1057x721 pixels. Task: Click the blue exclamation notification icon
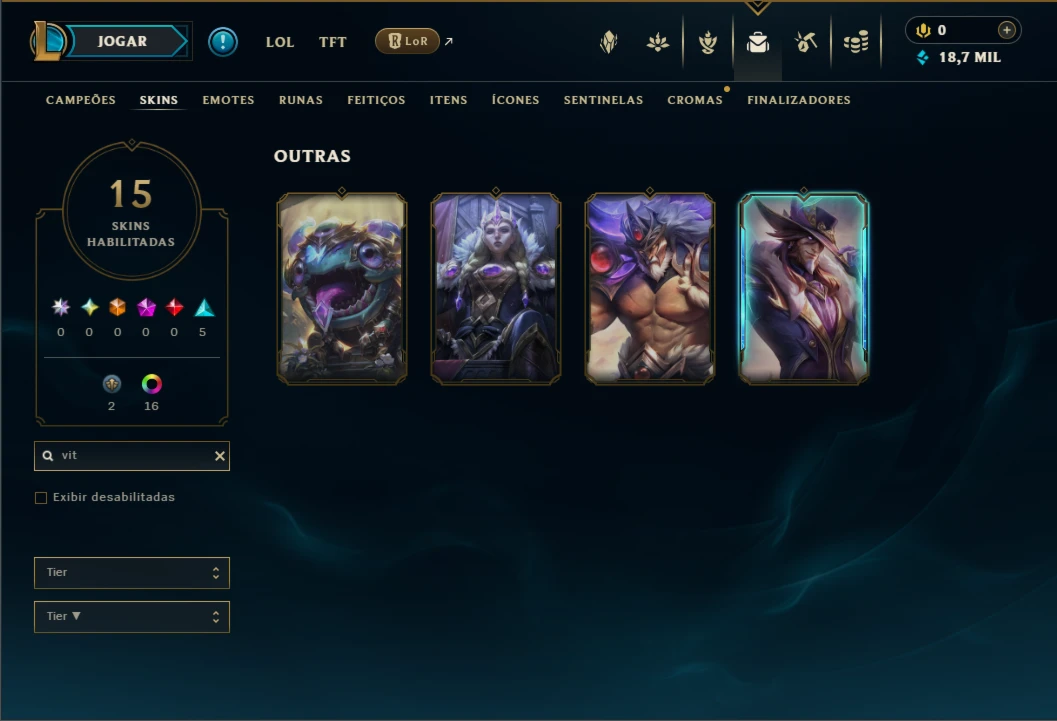(222, 42)
